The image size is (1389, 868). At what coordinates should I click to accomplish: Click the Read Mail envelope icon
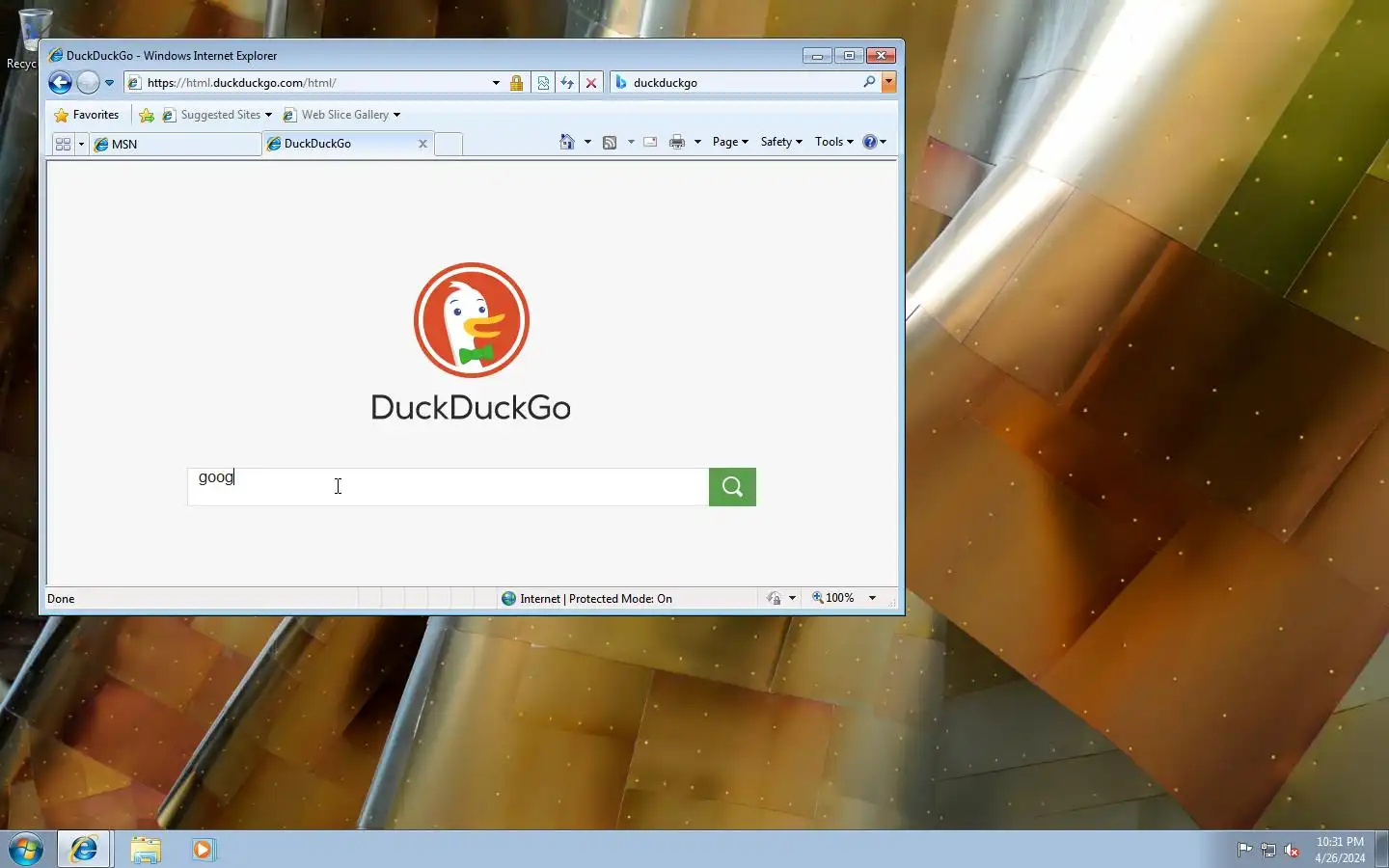coord(650,142)
